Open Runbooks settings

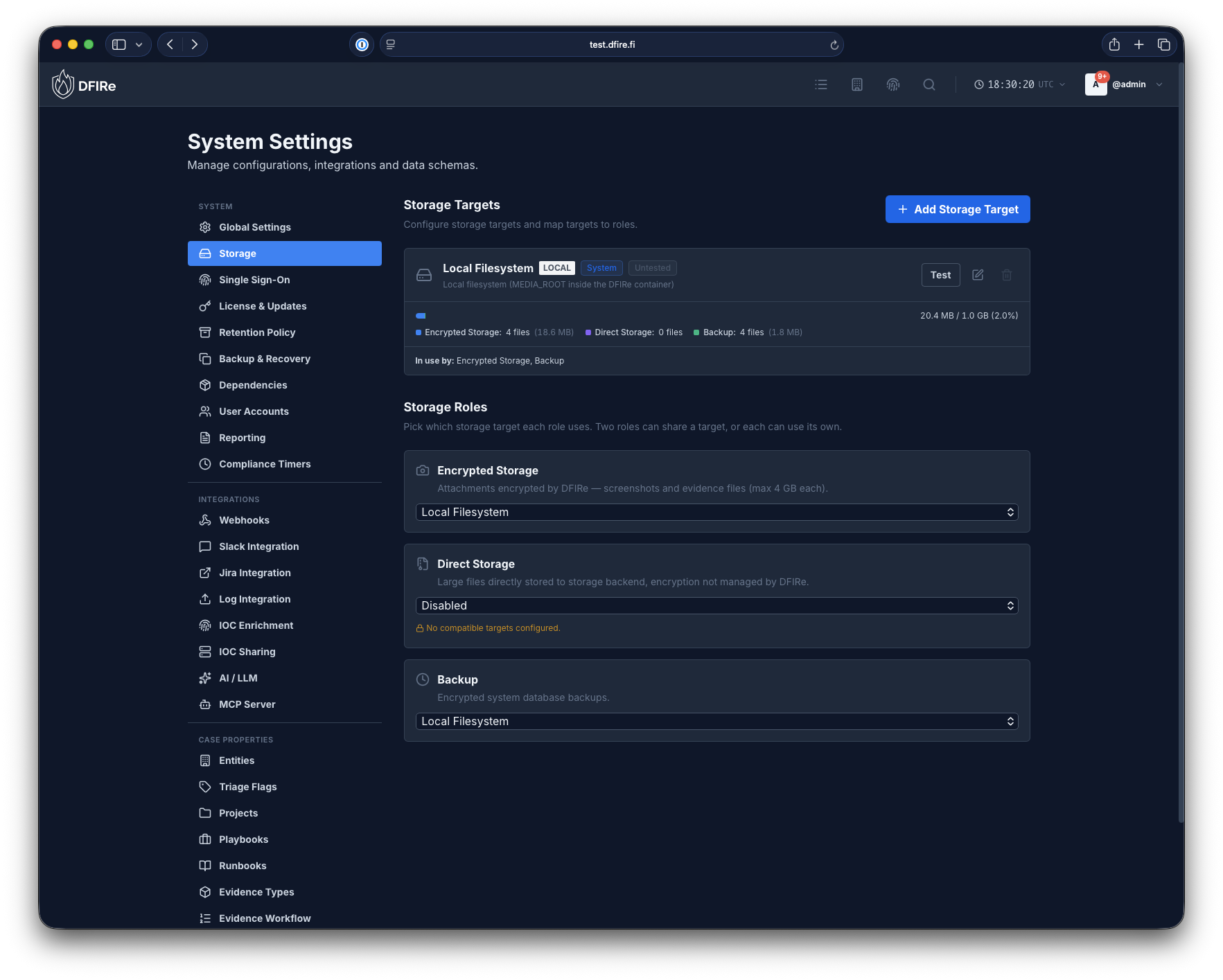coord(284,866)
